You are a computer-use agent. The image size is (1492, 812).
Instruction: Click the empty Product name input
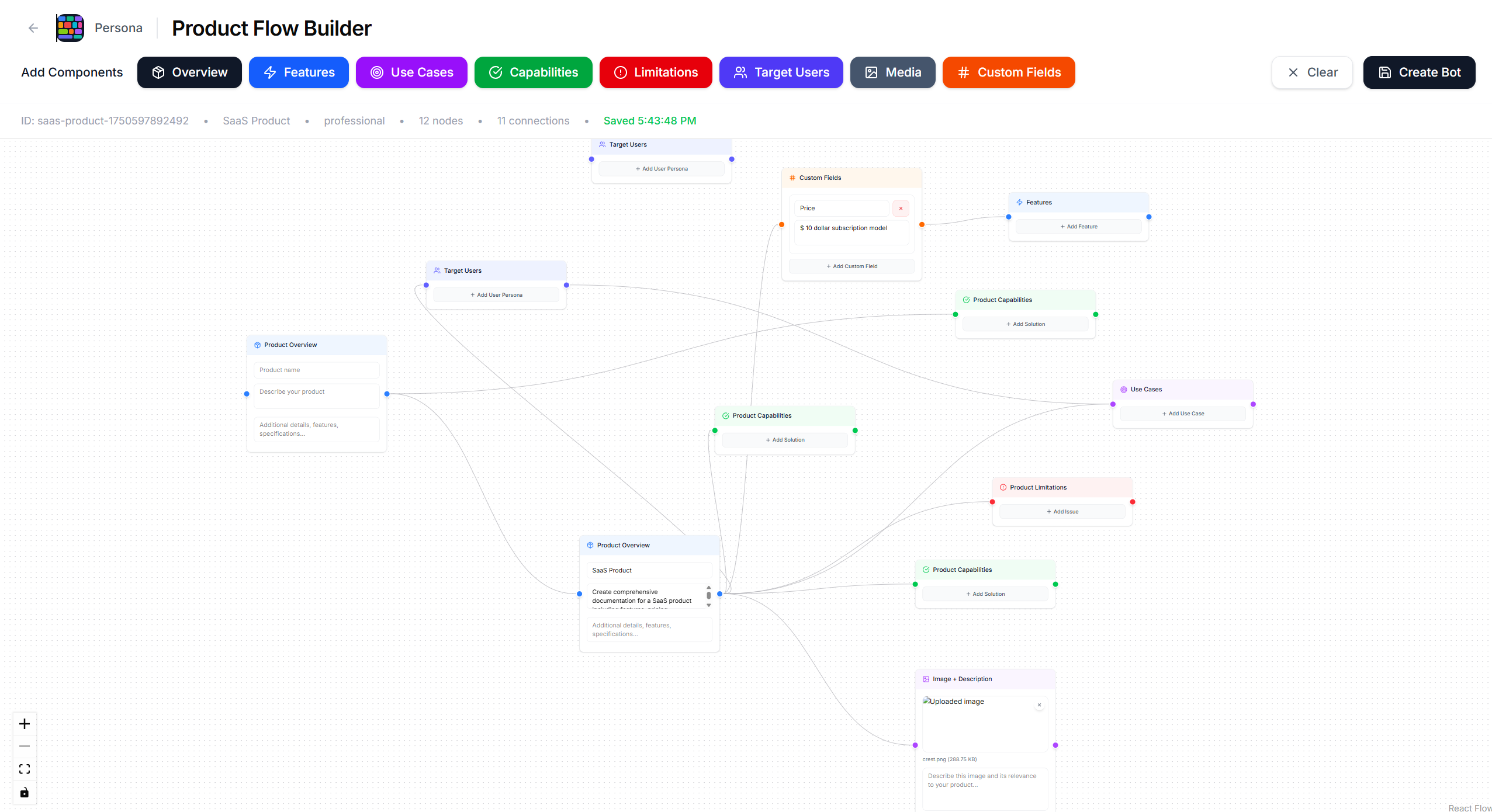click(x=316, y=370)
